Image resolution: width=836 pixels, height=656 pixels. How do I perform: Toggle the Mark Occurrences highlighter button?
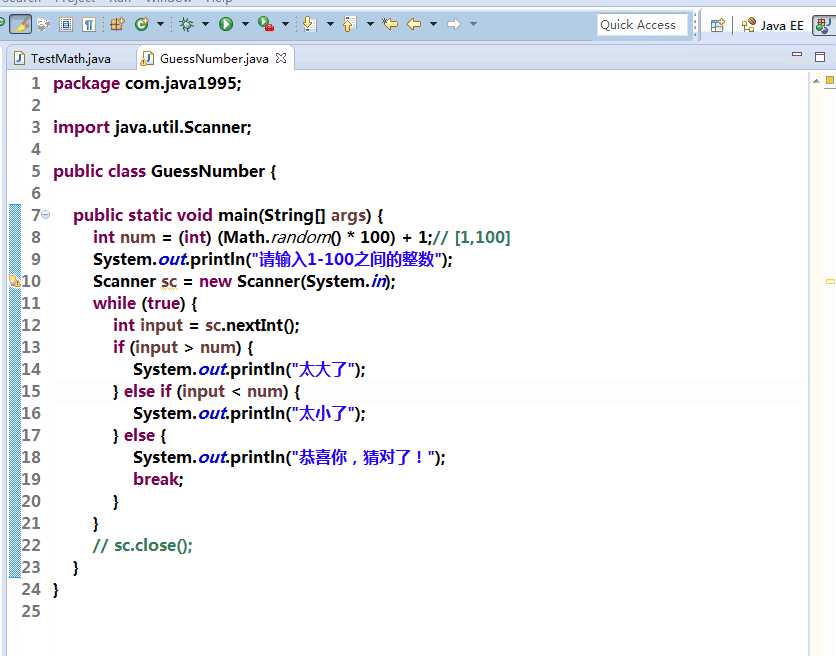(20, 24)
